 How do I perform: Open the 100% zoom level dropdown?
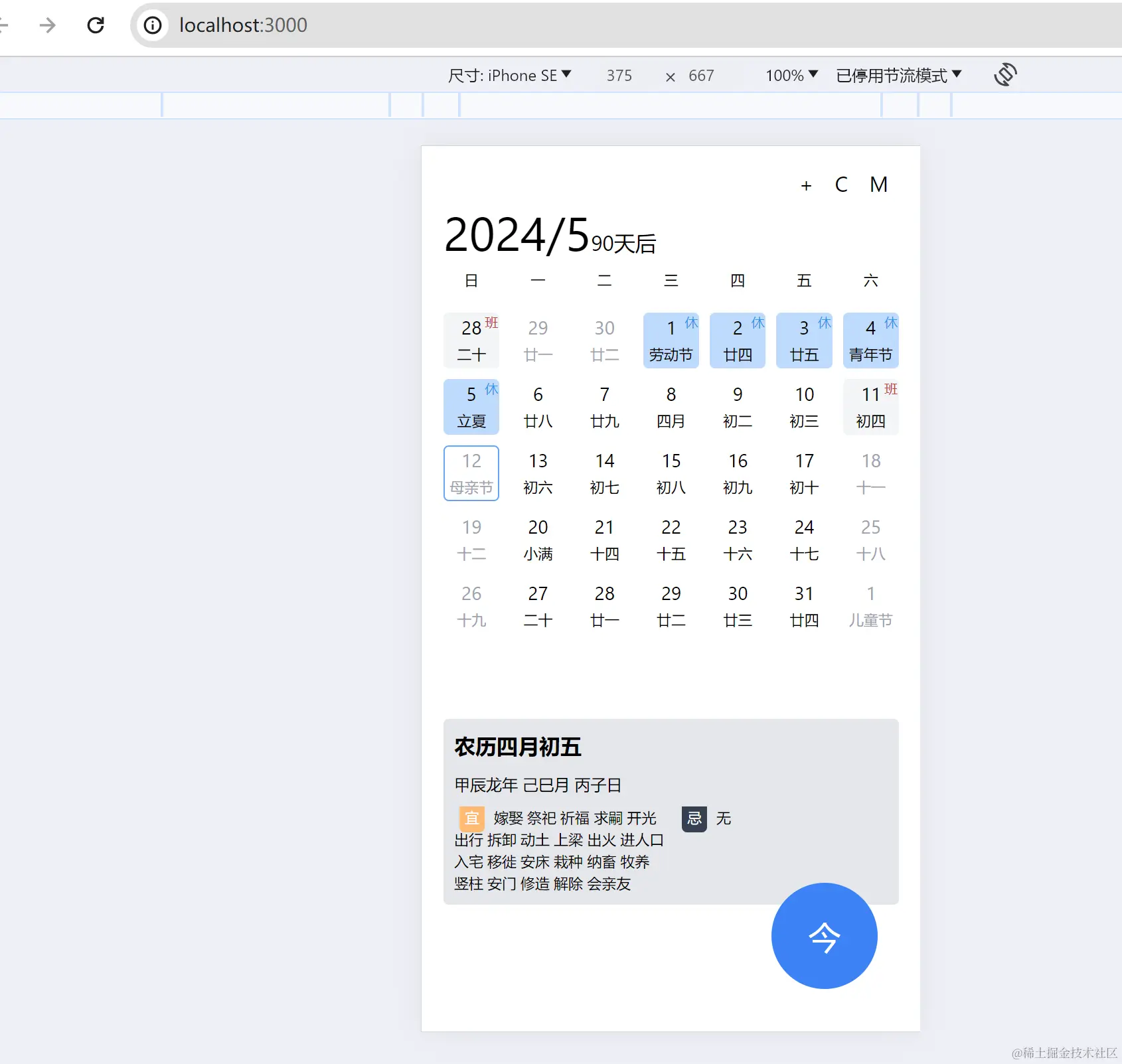click(x=791, y=76)
